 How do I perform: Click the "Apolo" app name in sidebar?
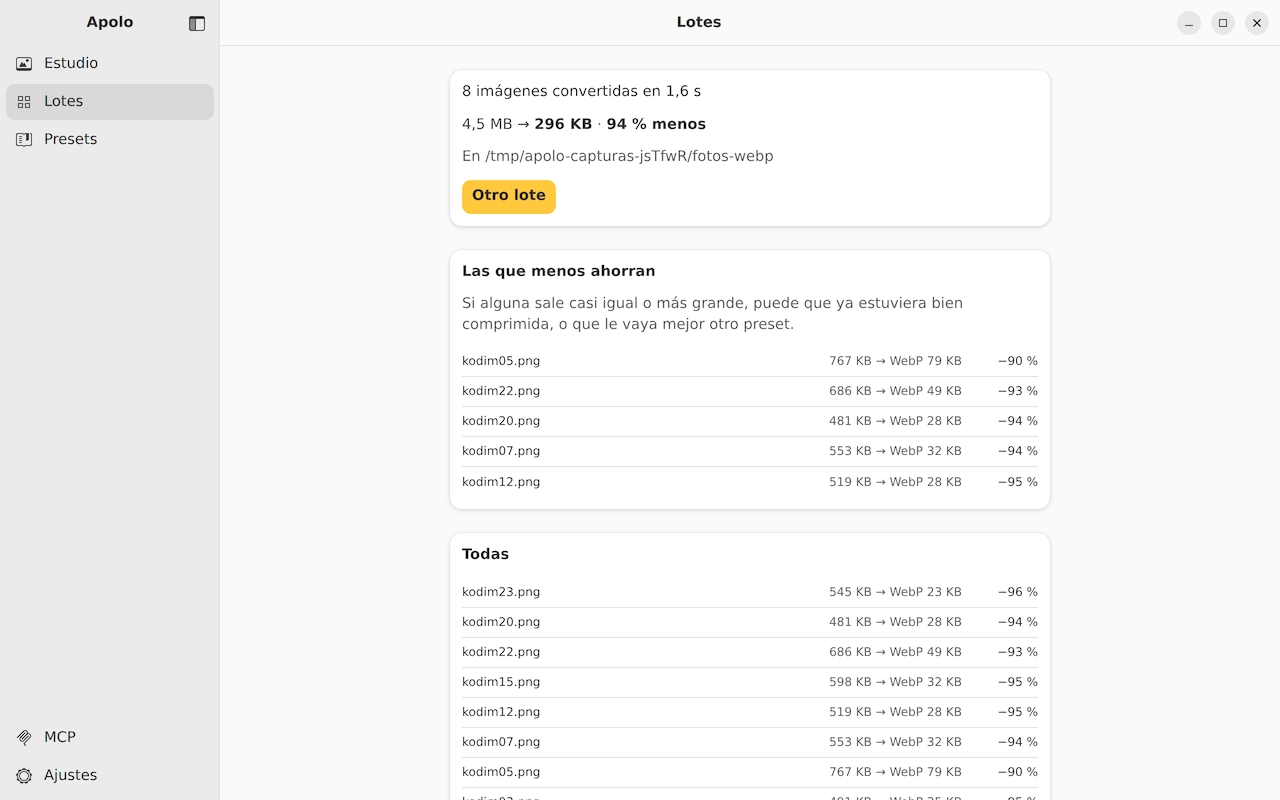pos(110,22)
